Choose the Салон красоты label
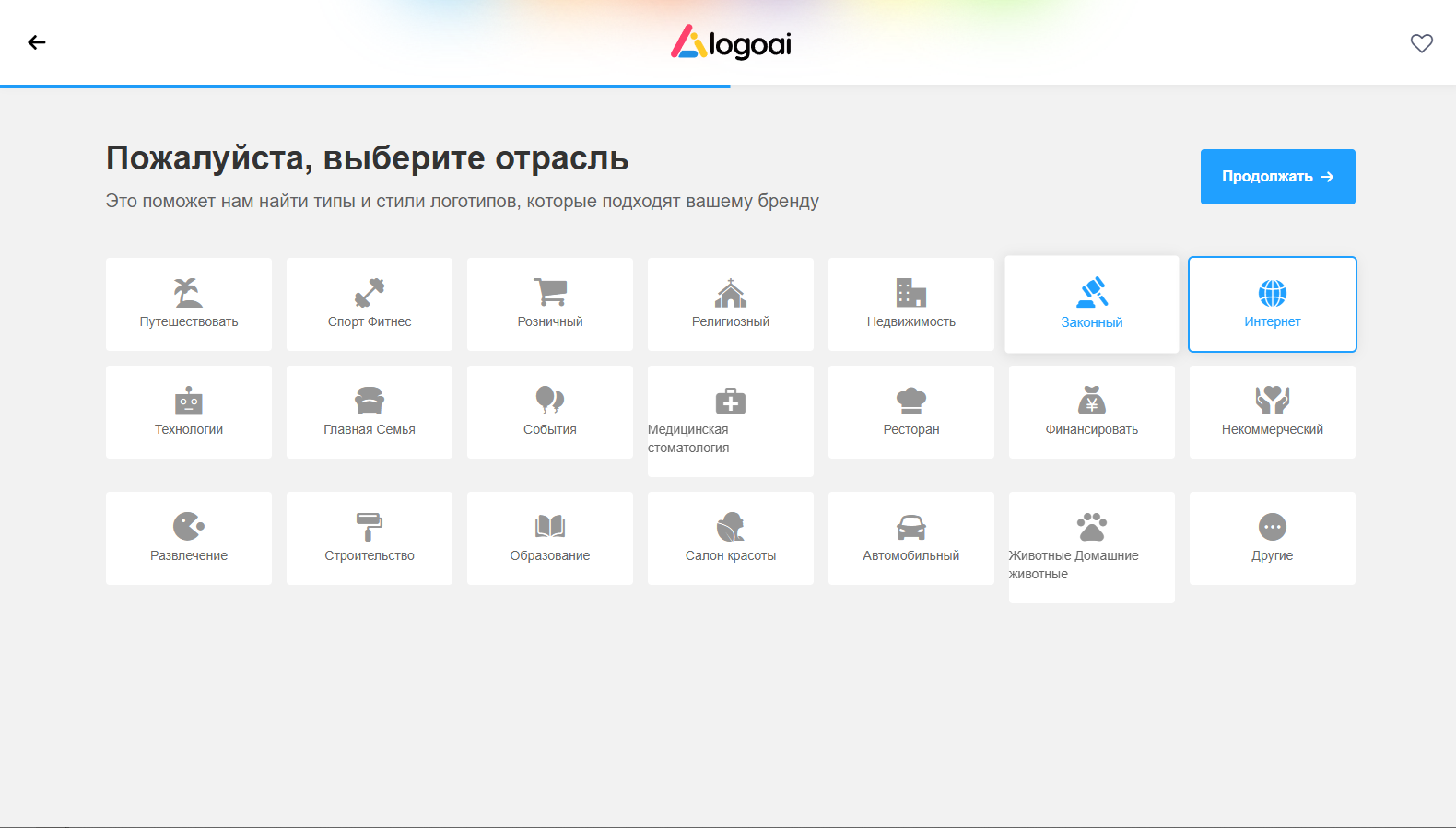The image size is (1456, 828). click(x=731, y=555)
